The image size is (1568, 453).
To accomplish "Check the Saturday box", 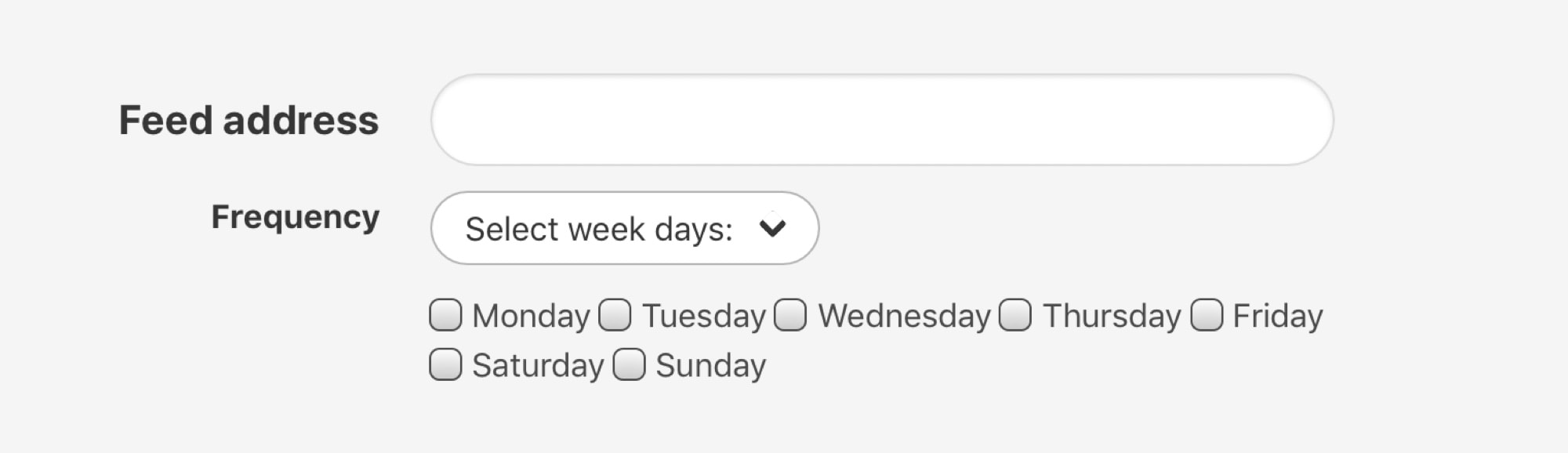I will (x=446, y=363).
